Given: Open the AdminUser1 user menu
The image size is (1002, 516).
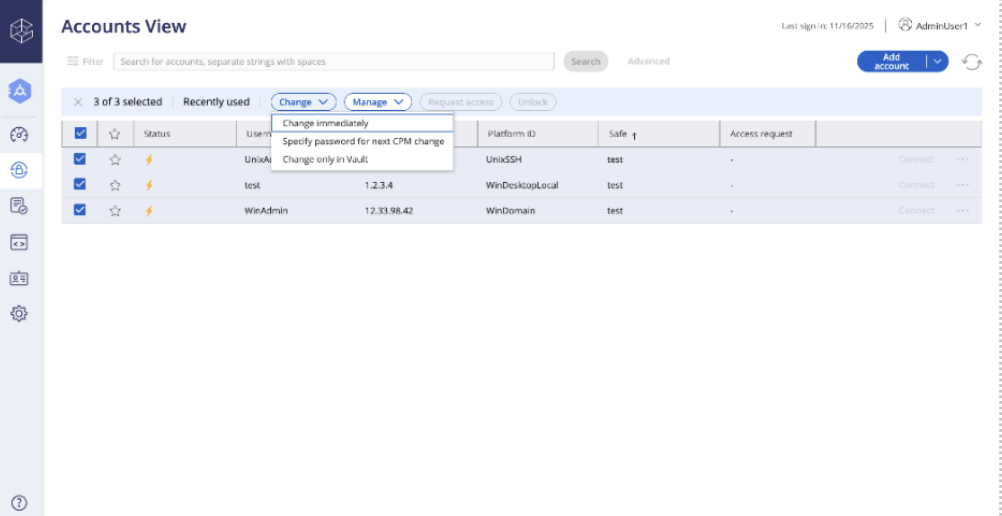Looking at the screenshot, I should [940, 26].
